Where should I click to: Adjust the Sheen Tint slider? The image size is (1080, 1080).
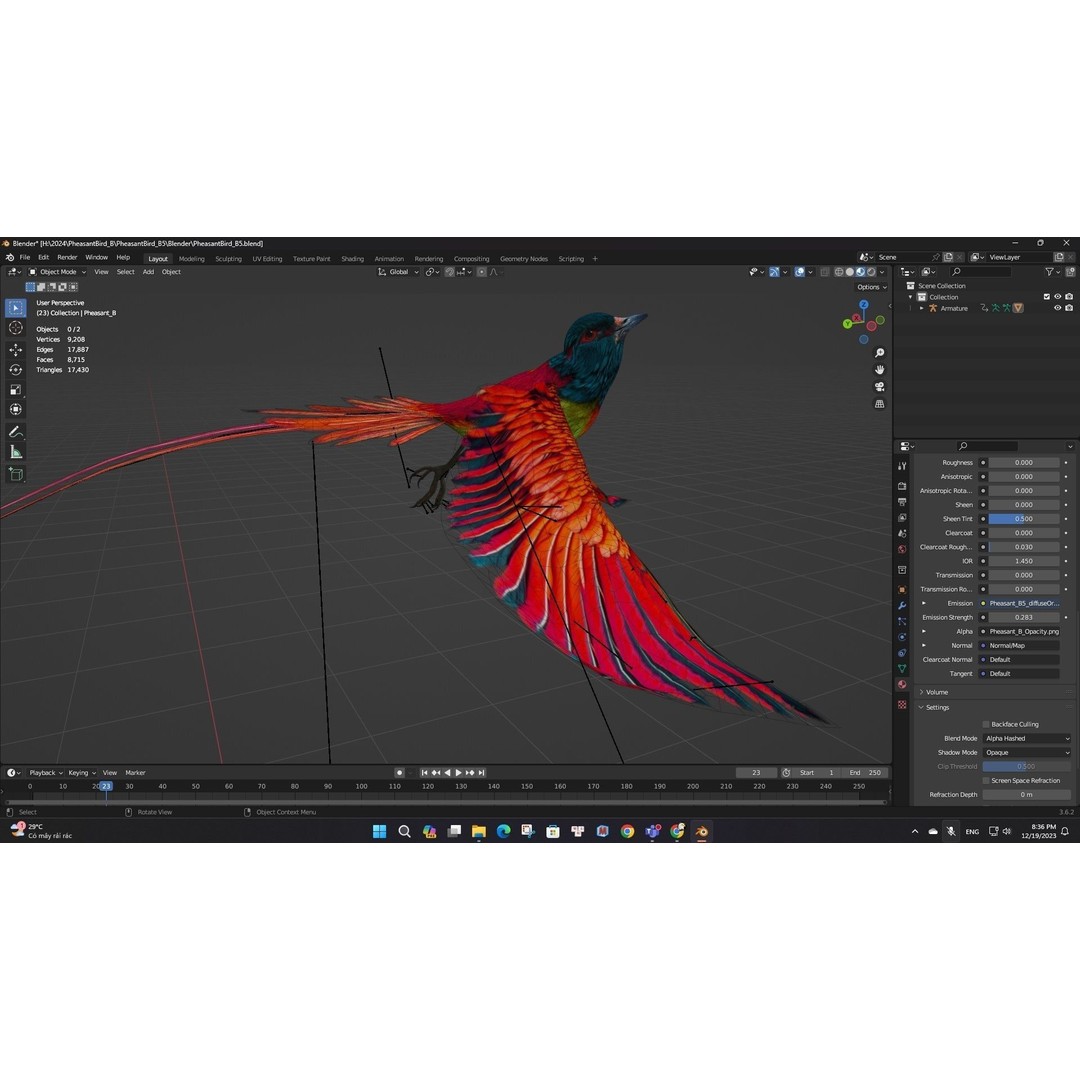tap(1024, 519)
